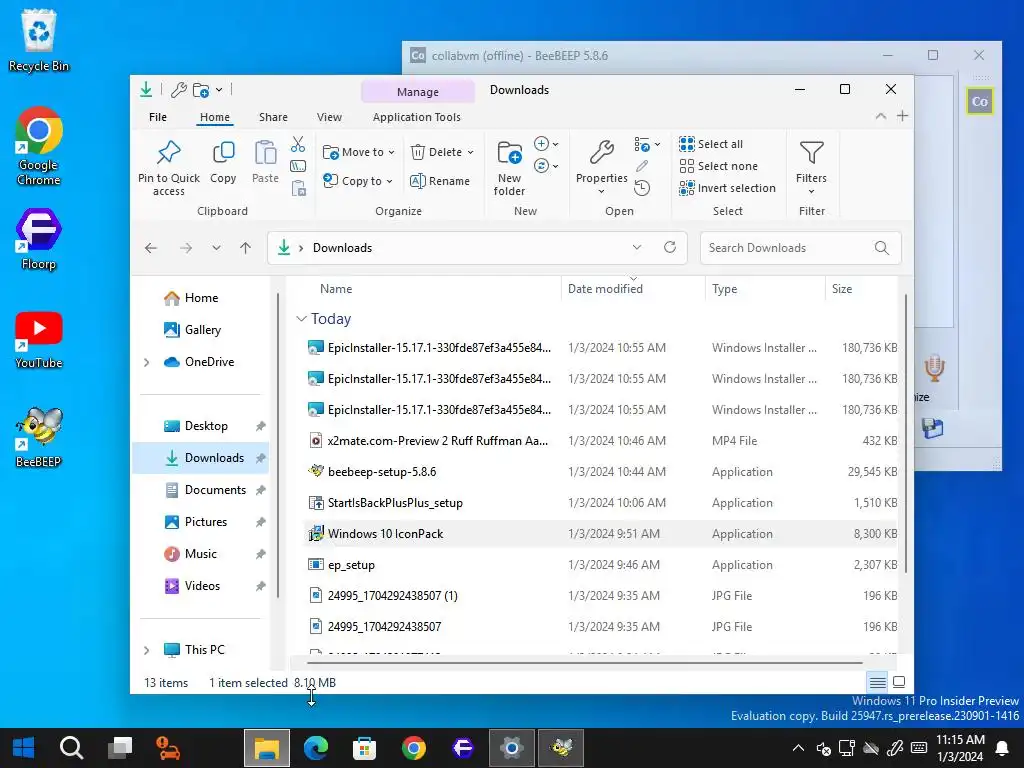The image size is (1024, 768).
Task: Click the horizontal scrollbar in file list
Action: pyautogui.click(x=584, y=662)
